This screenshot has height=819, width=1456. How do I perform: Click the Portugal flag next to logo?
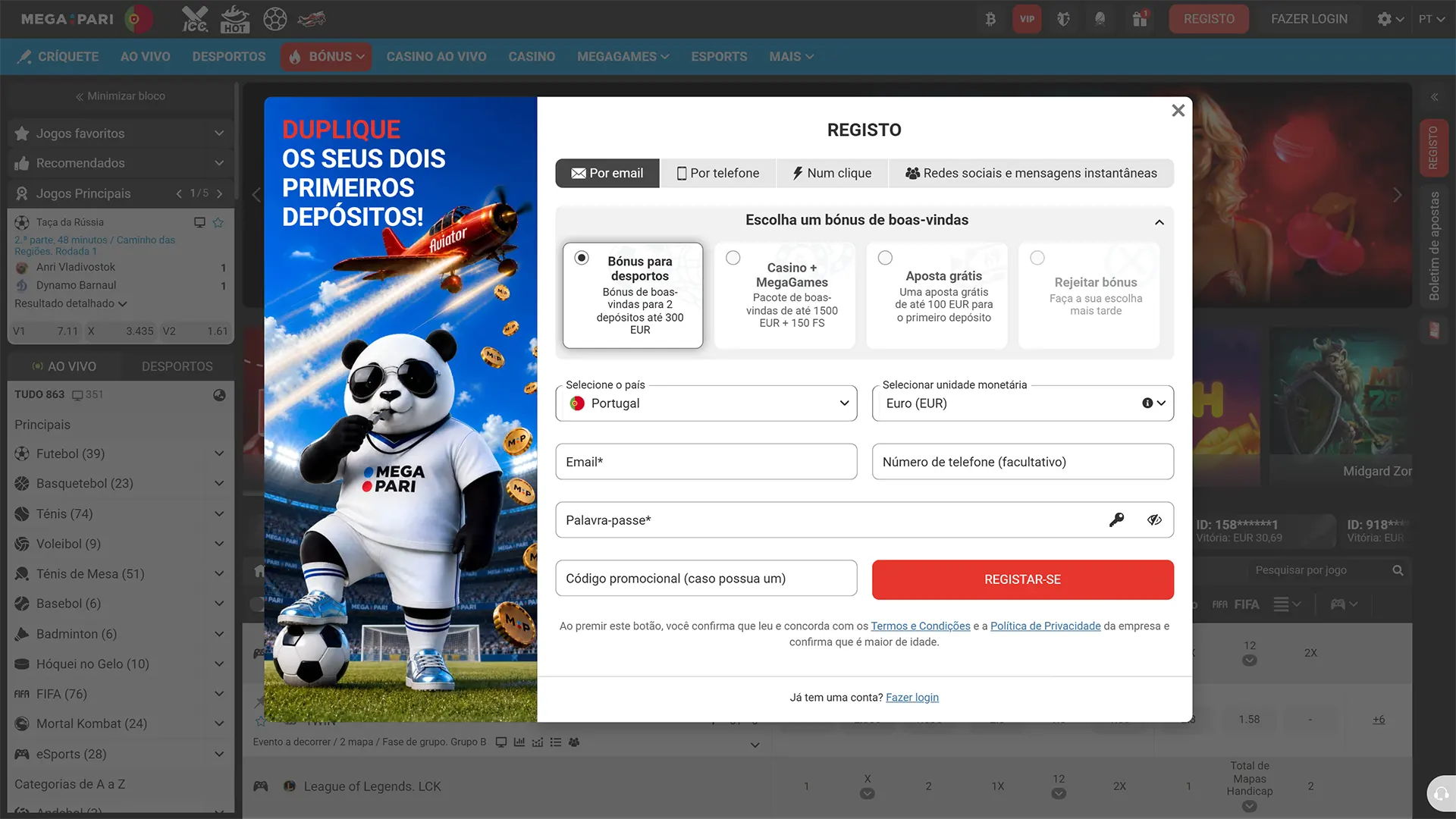[x=137, y=19]
